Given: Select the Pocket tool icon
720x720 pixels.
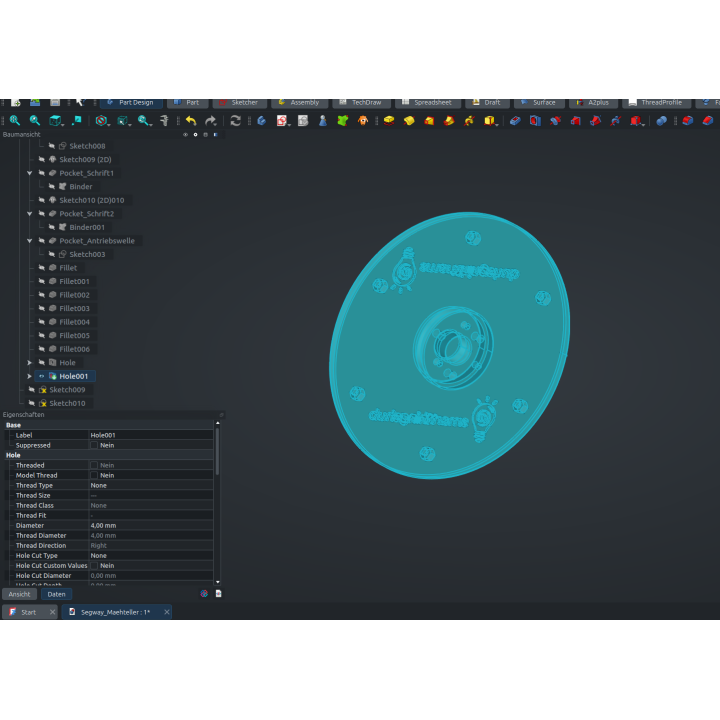Looking at the screenshot, I should [515, 120].
